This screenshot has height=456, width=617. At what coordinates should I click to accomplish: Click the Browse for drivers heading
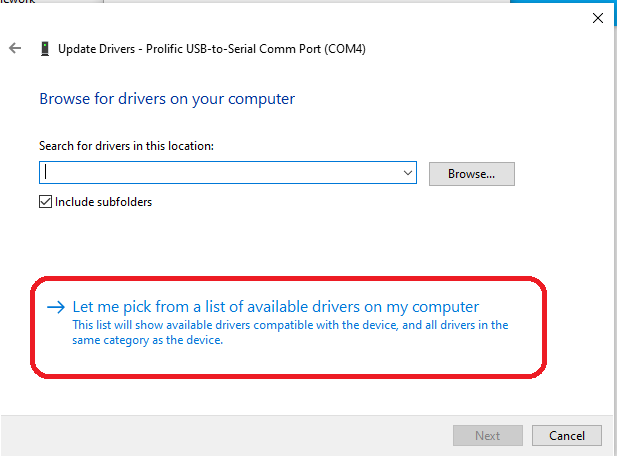(167, 99)
